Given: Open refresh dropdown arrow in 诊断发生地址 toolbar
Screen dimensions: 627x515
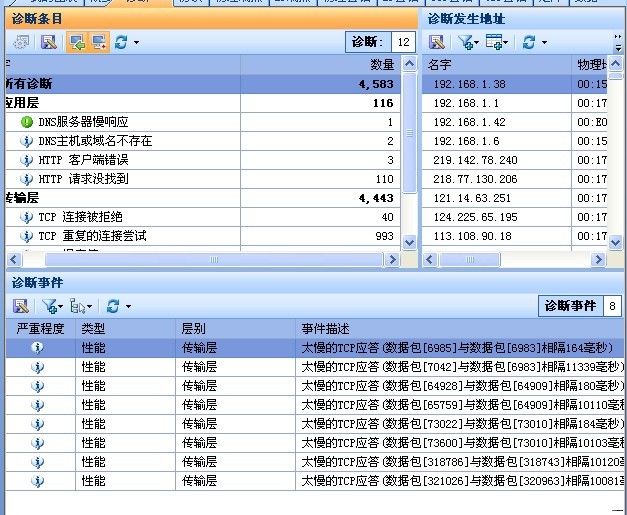Looking at the screenshot, I should 544,42.
